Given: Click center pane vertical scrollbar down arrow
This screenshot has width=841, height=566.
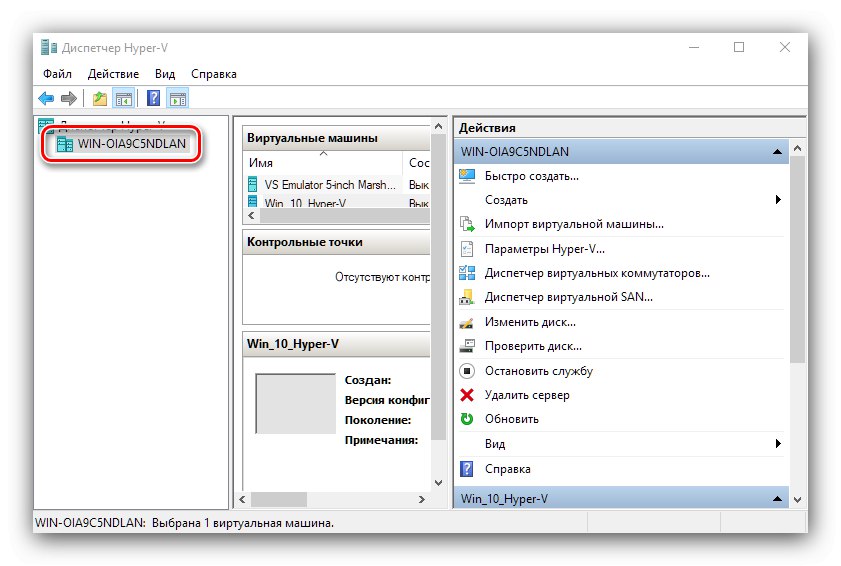Looking at the screenshot, I should click(438, 482).
